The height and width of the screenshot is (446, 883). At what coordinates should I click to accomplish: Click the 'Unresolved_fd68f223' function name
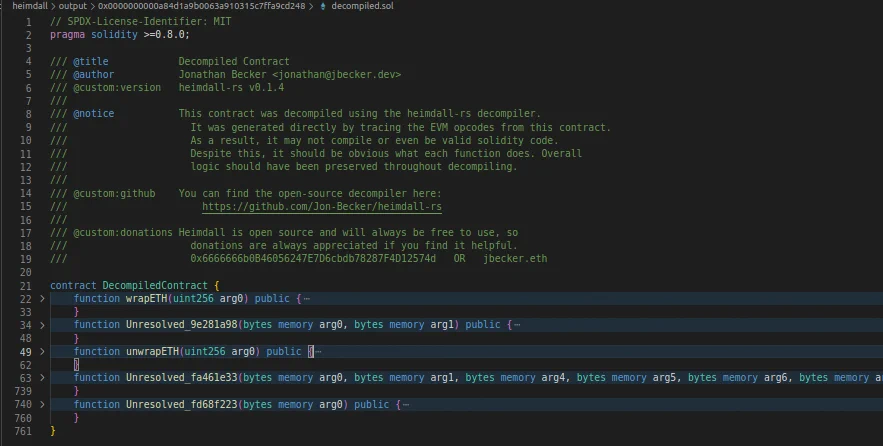point(181,404)
